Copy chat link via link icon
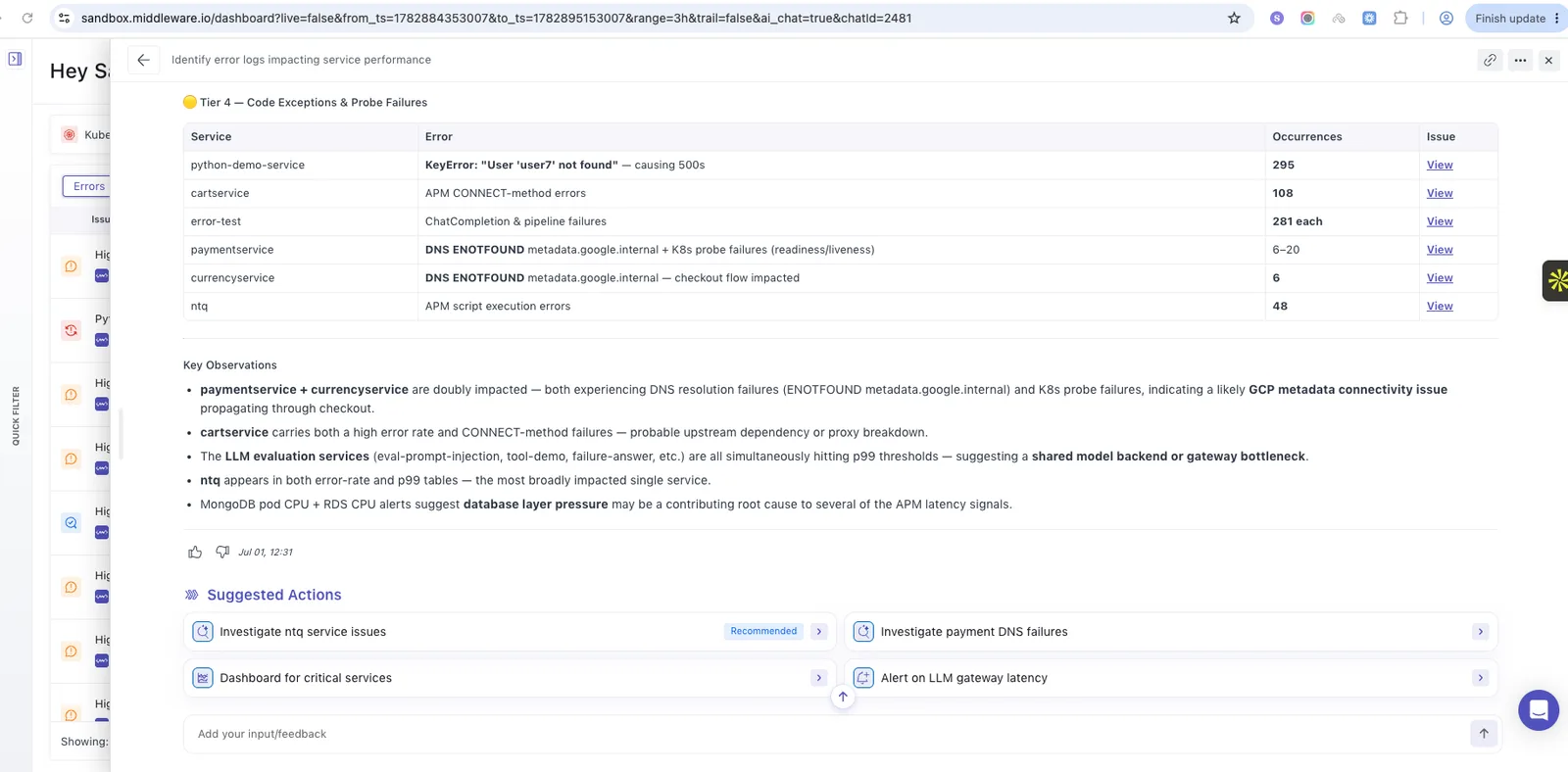This screenshot has width=1568, height=772. pyautogui.click(x=1490, y=60)
